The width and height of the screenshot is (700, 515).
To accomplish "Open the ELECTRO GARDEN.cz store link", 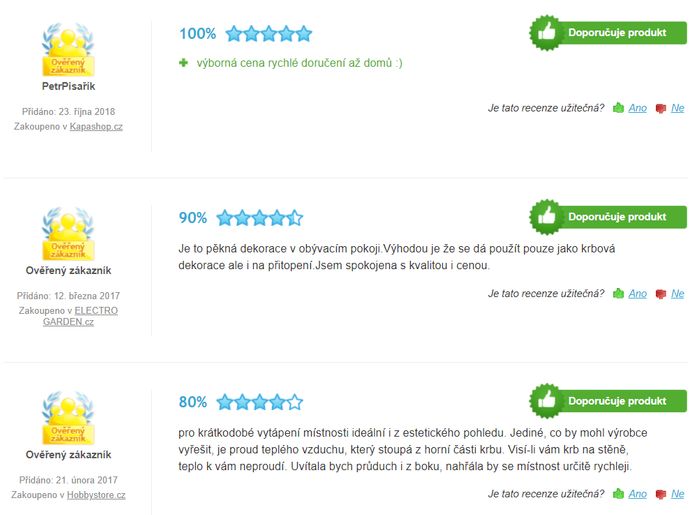I will click(80, 316).
